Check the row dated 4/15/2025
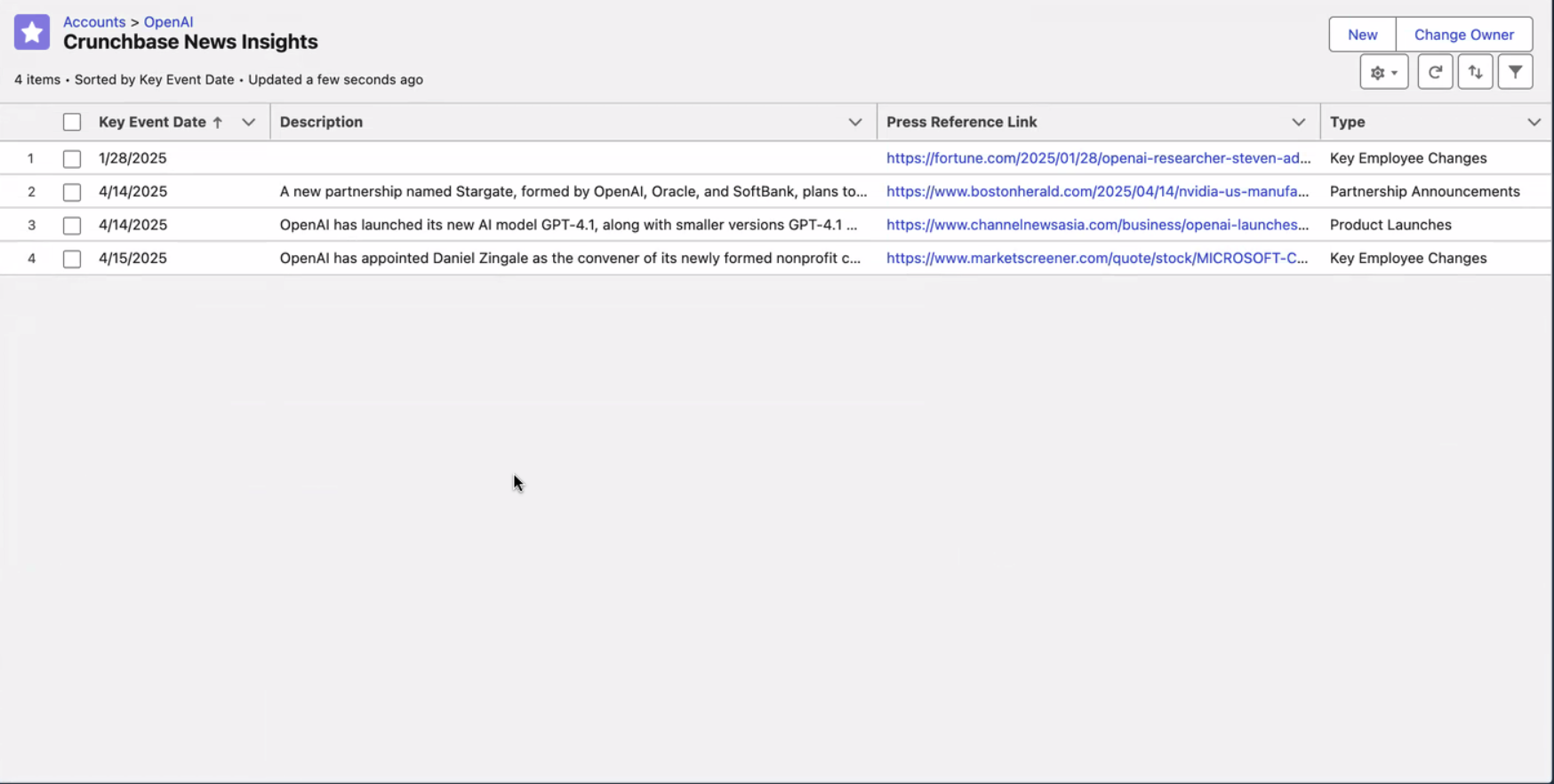1554x784 pixels. (x=72, y=259)
